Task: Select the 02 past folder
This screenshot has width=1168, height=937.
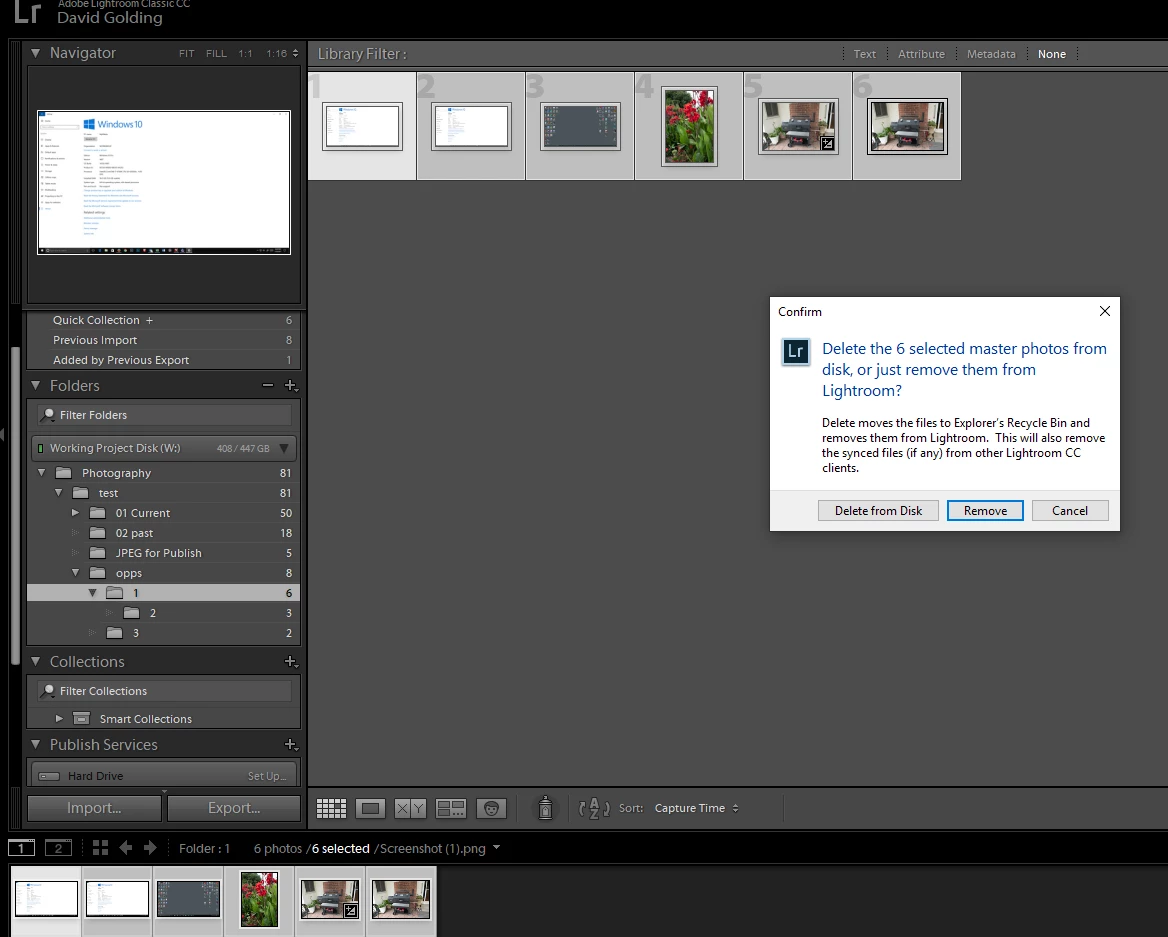Action: click(x=164, y=533)
